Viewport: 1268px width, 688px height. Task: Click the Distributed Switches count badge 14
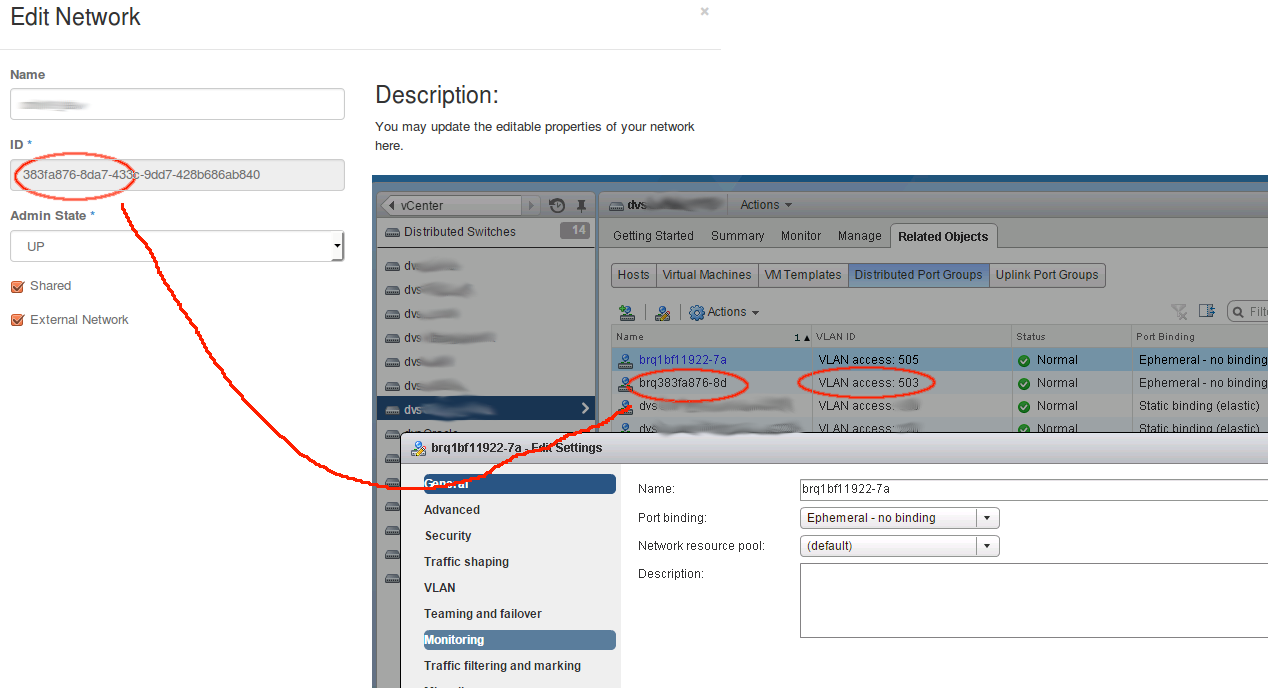574,231
